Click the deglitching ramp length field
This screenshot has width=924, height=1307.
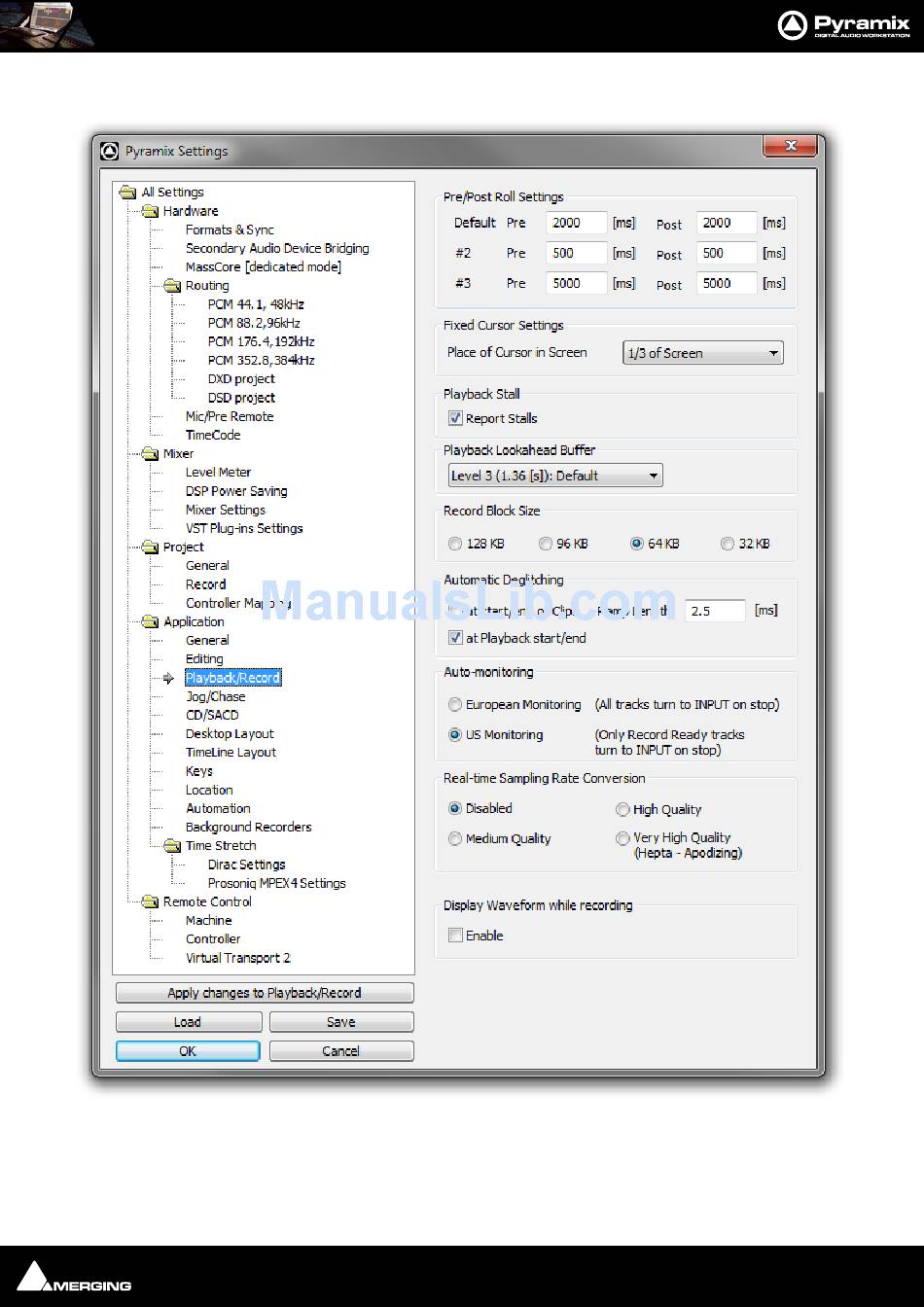715,611
